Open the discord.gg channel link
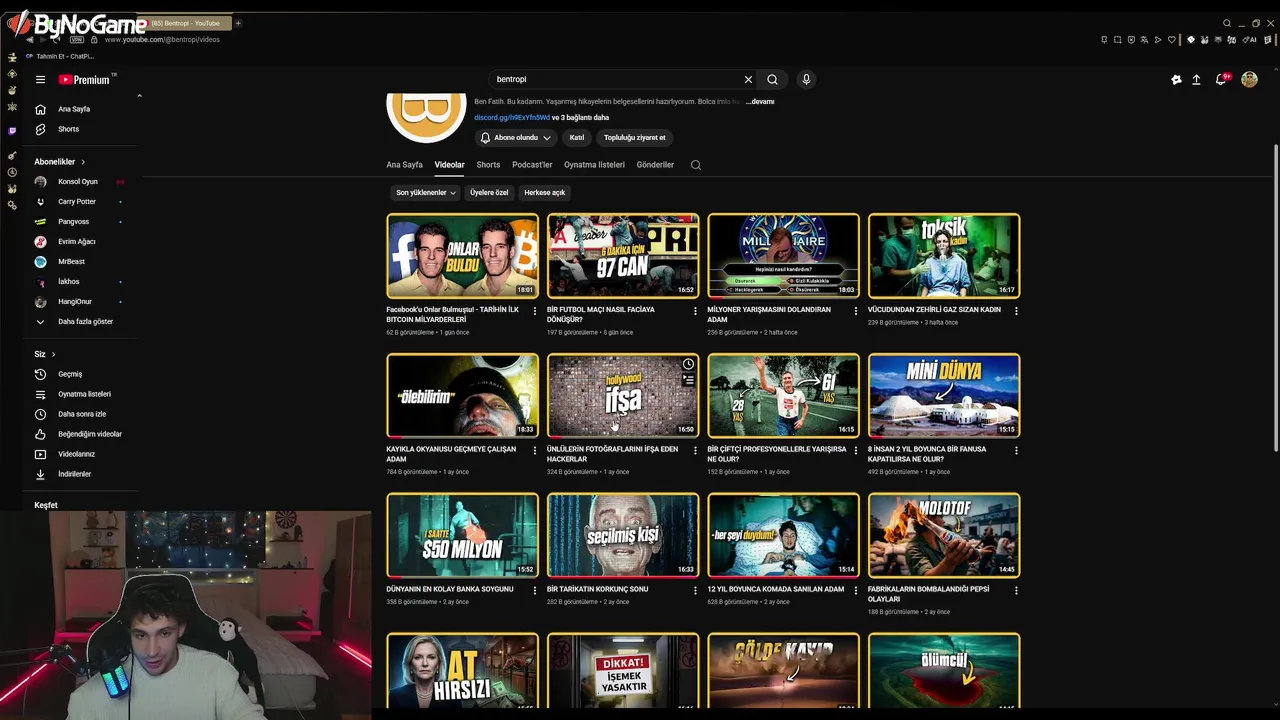The image size is (1280, 720). coord(512,118)
